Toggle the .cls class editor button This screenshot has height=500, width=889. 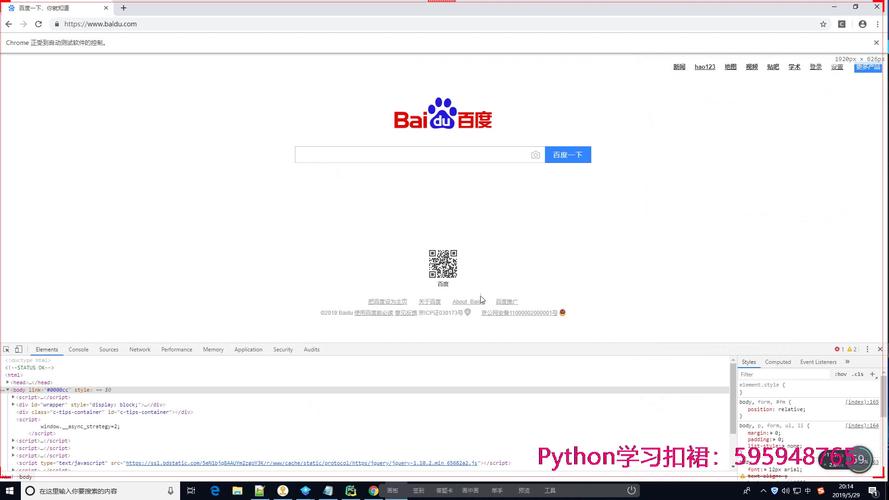pyautogui.click(x=858, y=375)
